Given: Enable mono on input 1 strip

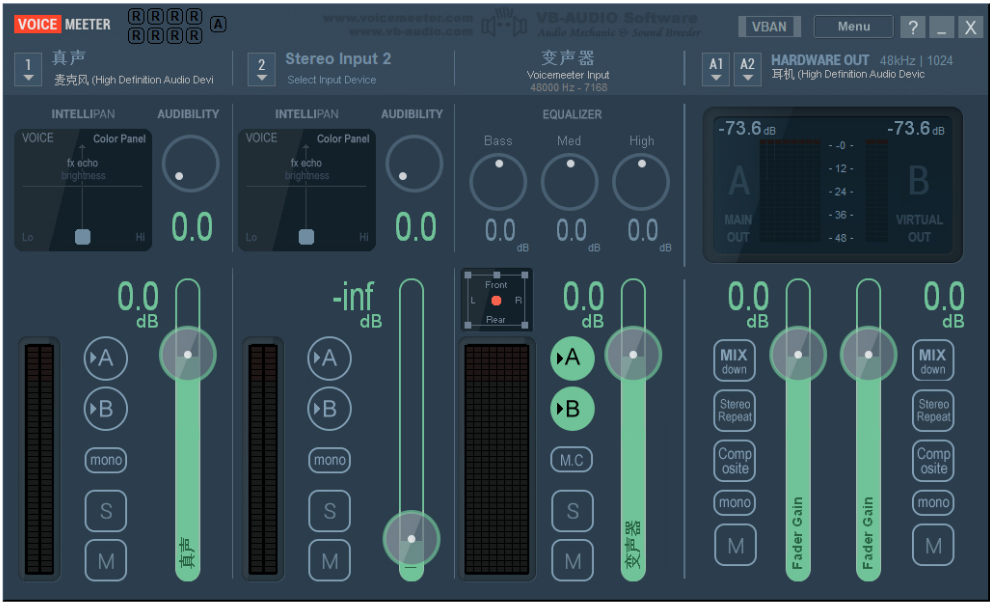Looking at the screenshot, I should coord(105,460).
